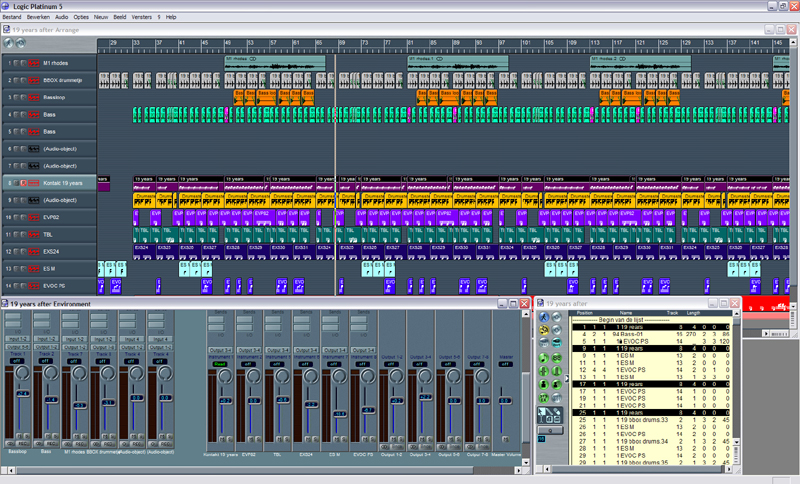The height and width of the screenshot is (484, 800).
Task: Solo the EVP82 mixer channel
Action: 258,439
